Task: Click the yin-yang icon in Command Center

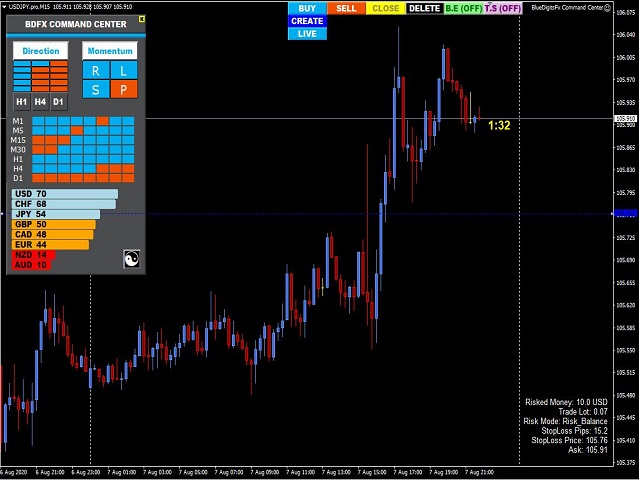Action: click(131, 259)
